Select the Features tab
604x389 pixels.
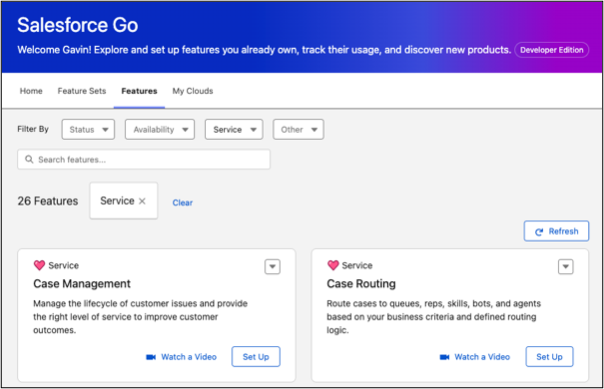point(139,91)
